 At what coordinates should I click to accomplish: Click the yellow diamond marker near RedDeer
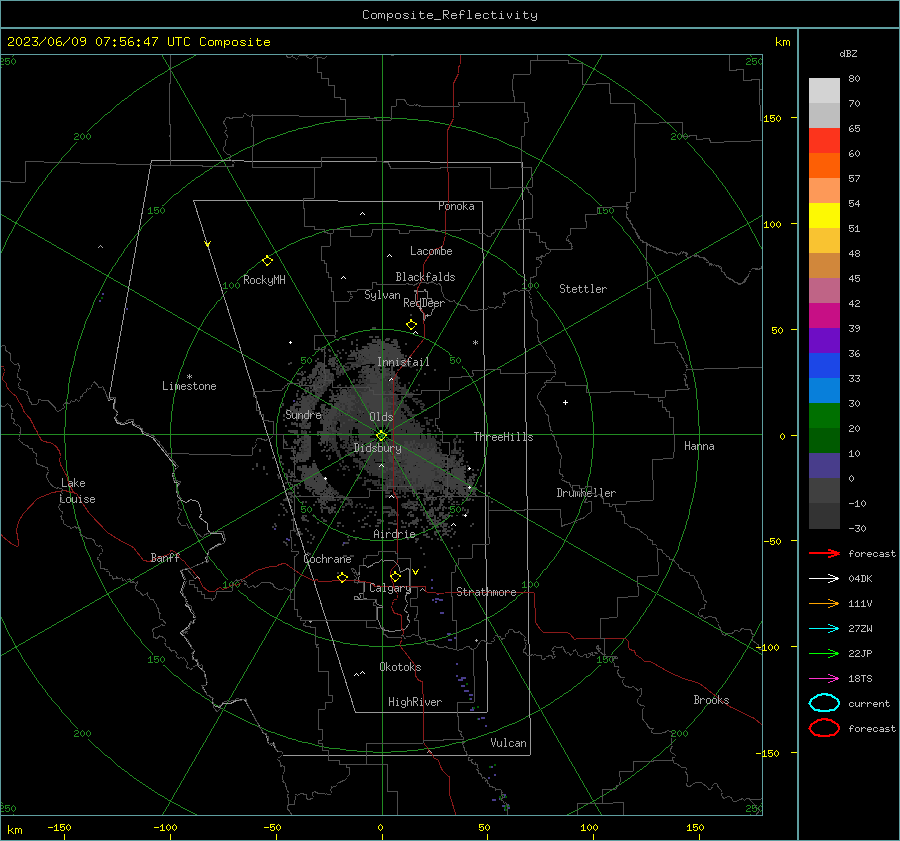411,325
